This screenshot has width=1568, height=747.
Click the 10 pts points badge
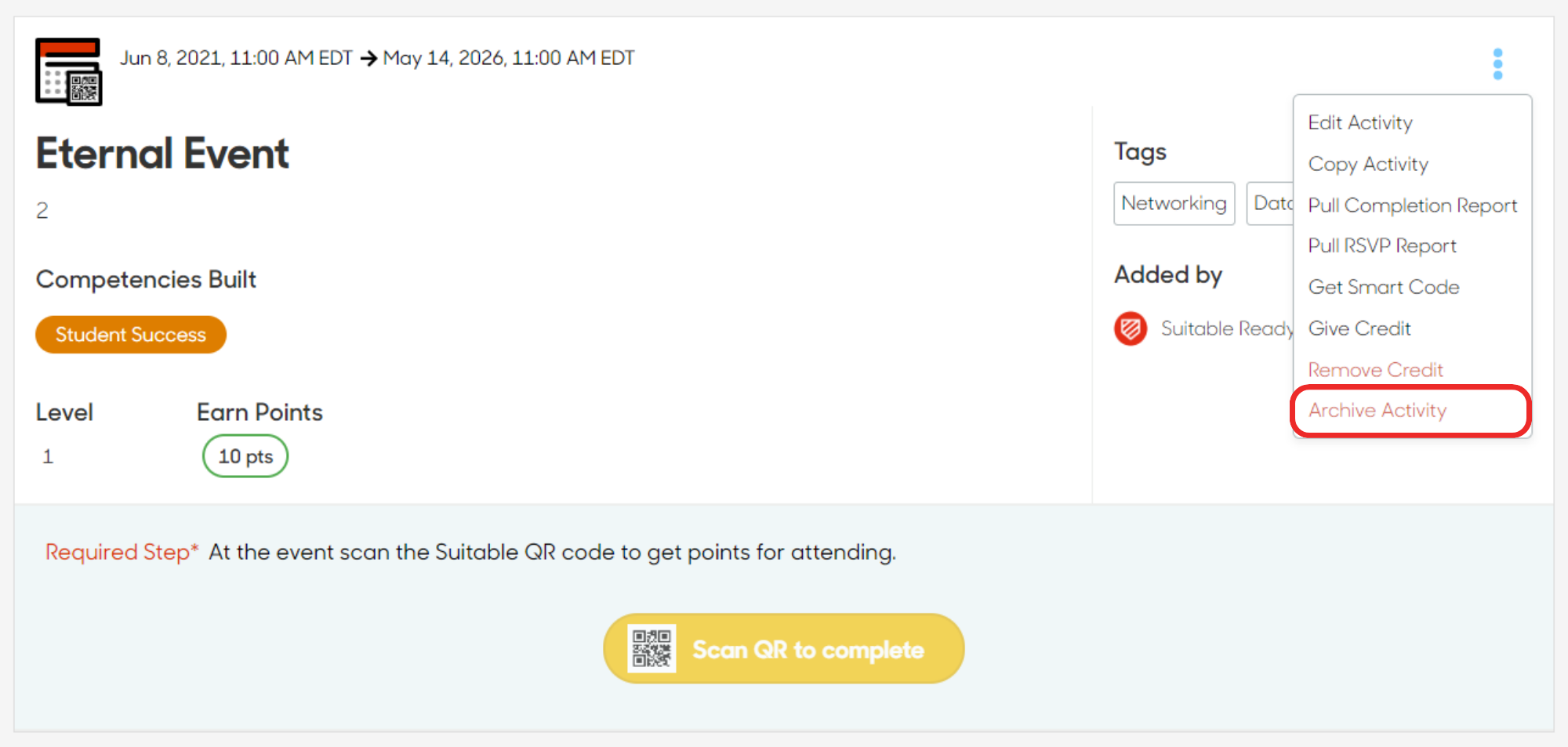pos(245,456)
